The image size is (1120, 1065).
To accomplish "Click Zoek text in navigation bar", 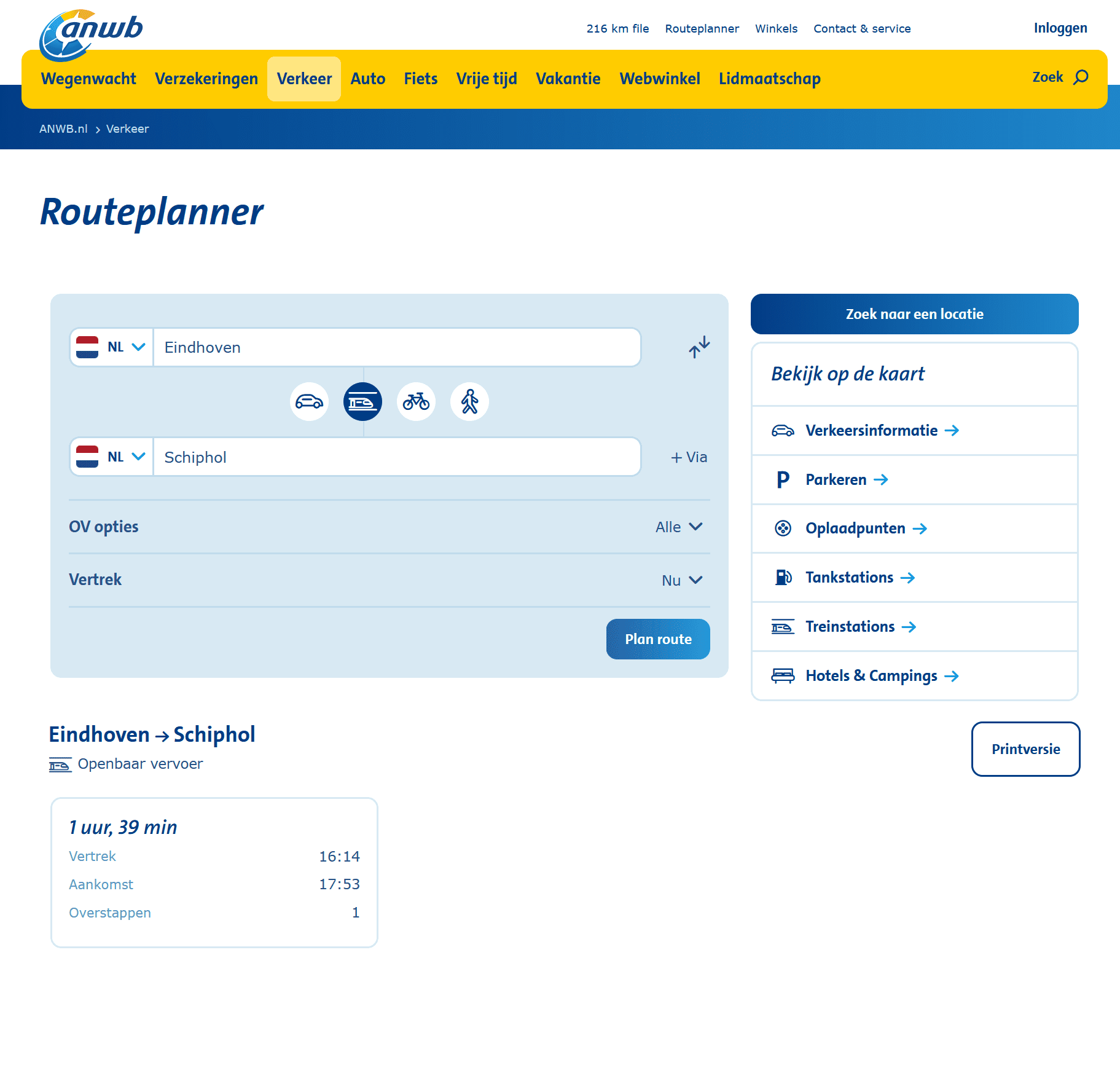I will point(1048,77).
